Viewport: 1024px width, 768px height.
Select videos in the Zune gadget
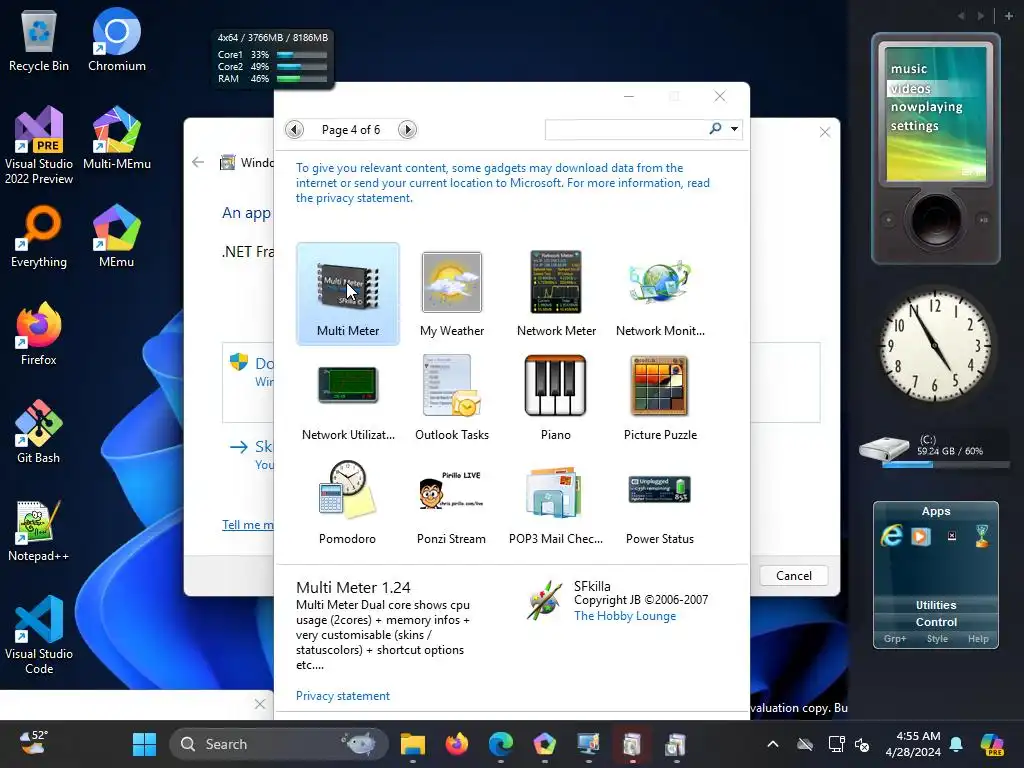910,88
